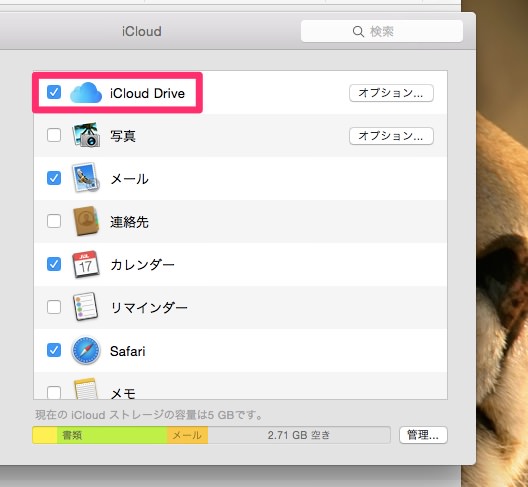Click the magnifying glass search icon

coord(358,32)
